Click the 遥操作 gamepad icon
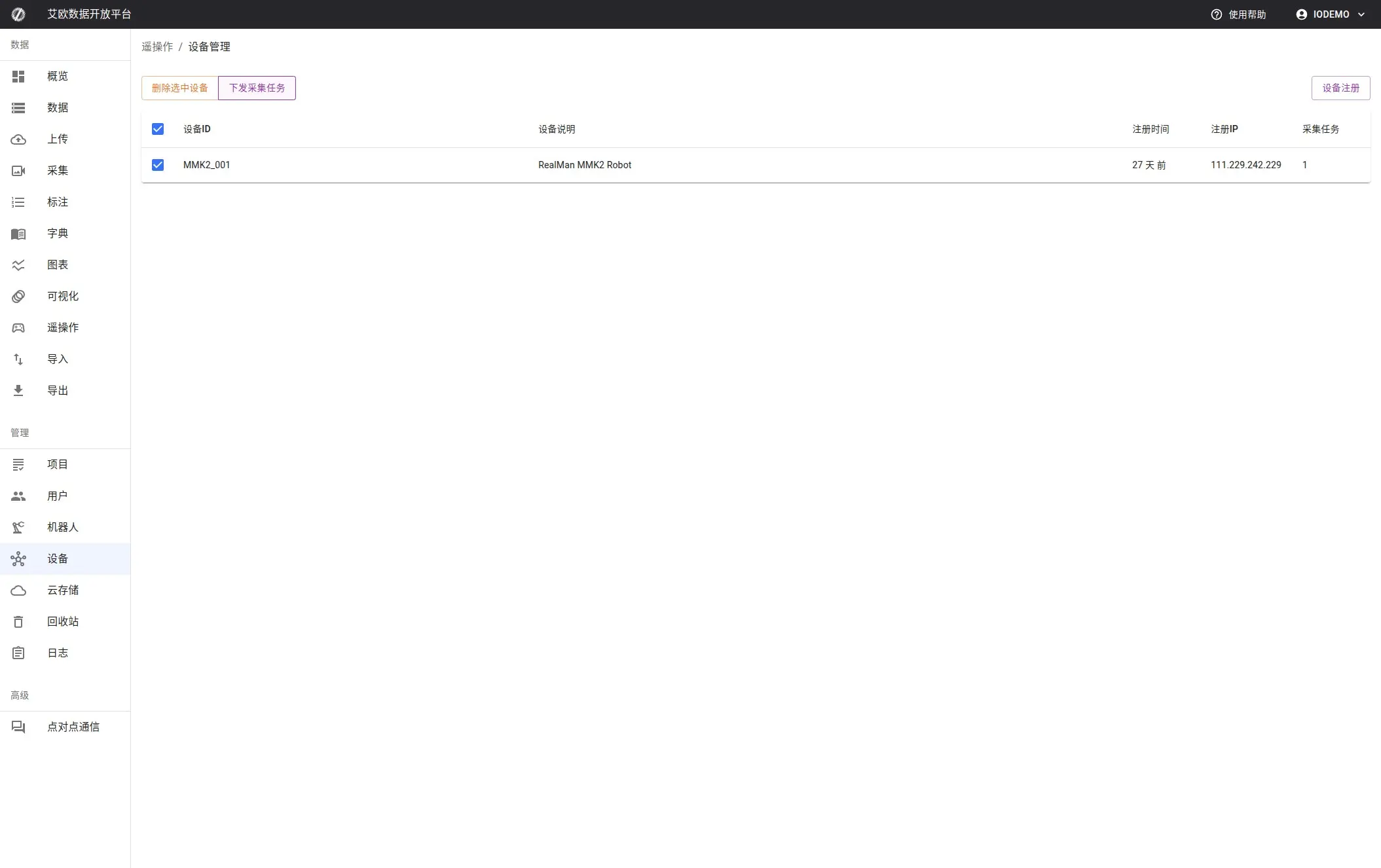The height and width of the screenshot is (868, 1381). pos(18,328)
